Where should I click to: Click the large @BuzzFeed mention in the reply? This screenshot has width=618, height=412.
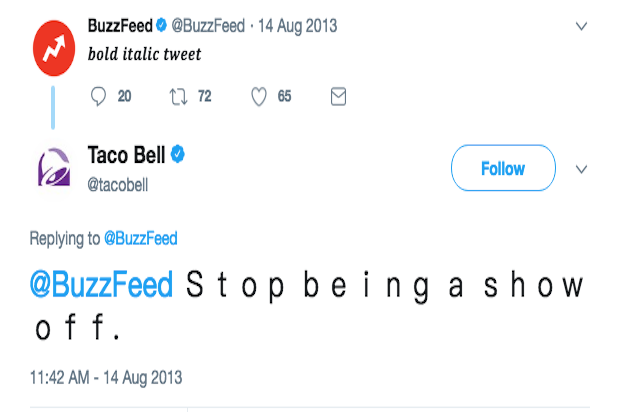pos(103,285)
